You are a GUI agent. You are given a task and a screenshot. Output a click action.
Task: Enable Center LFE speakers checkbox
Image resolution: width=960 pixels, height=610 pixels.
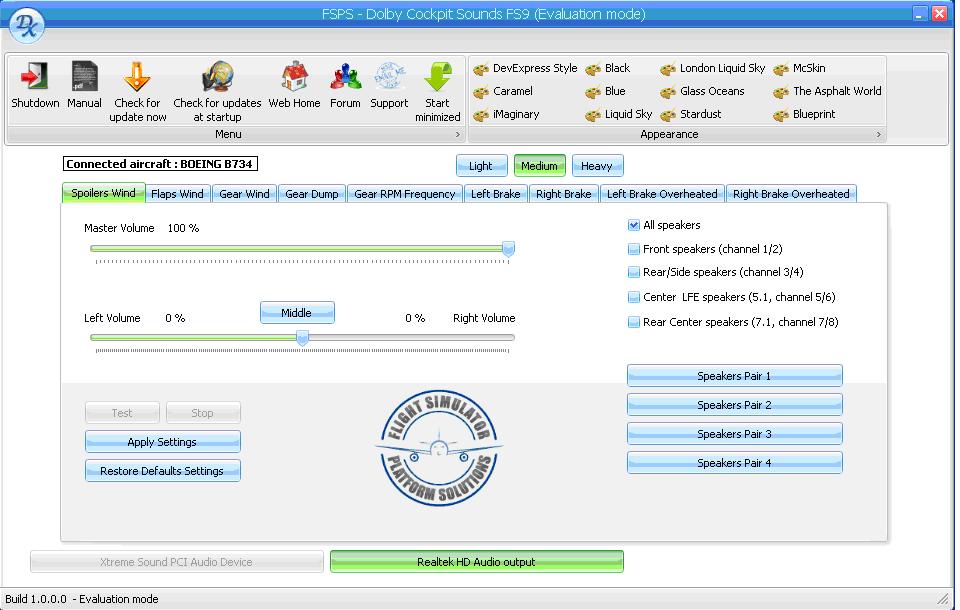634,298
